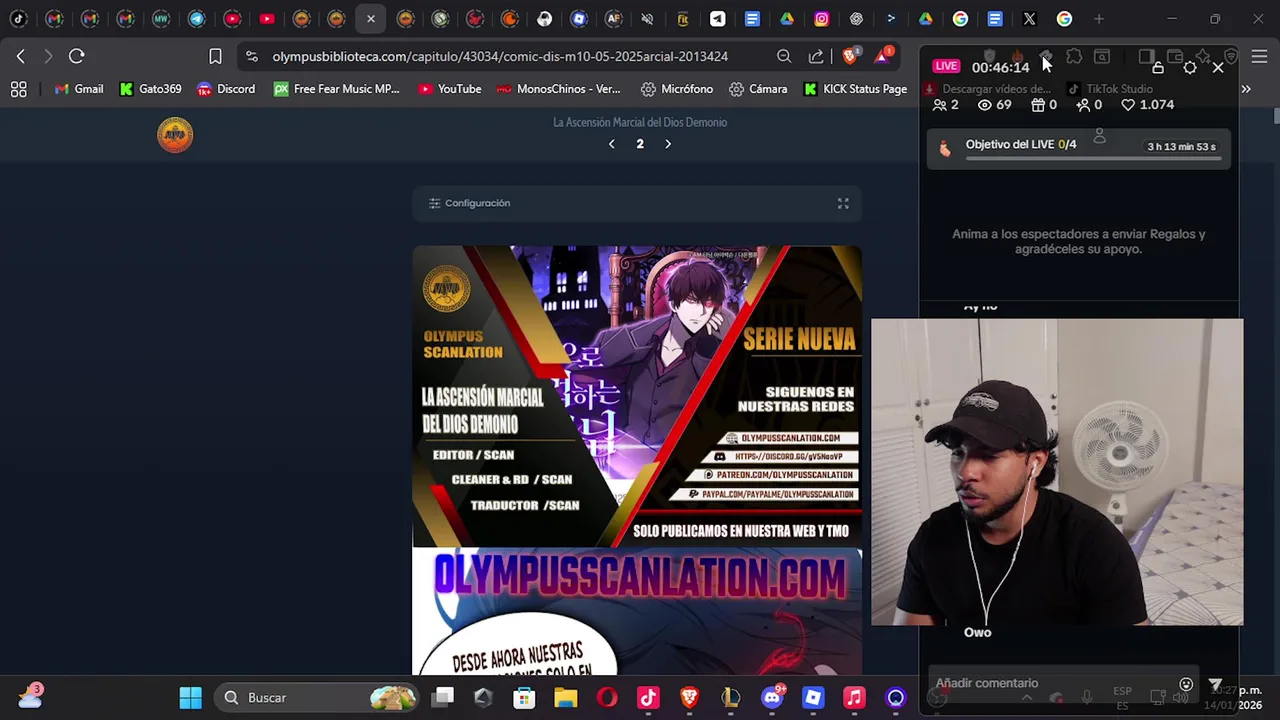The image size is (1280, 720).
Task: Open the YouTube bookmark
Action: point(450,89)
